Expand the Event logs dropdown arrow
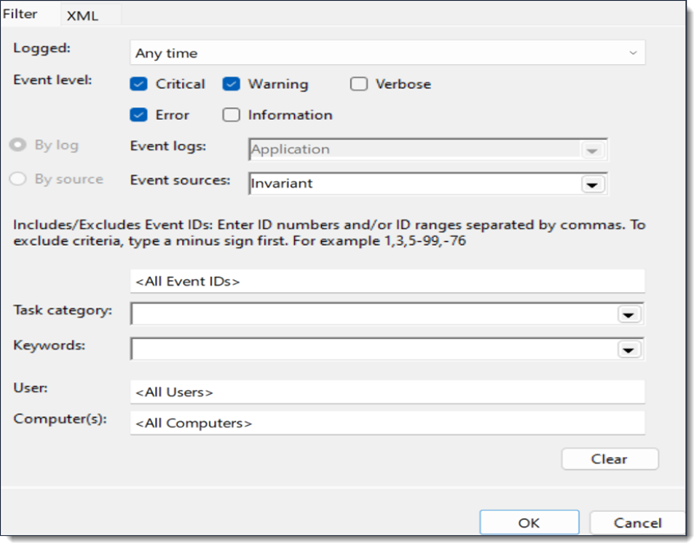The height and width of the screenshot is (549, 700). 592,150
